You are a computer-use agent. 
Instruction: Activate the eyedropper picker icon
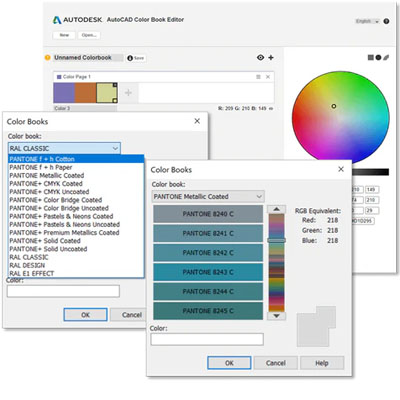tap(386, 58)
